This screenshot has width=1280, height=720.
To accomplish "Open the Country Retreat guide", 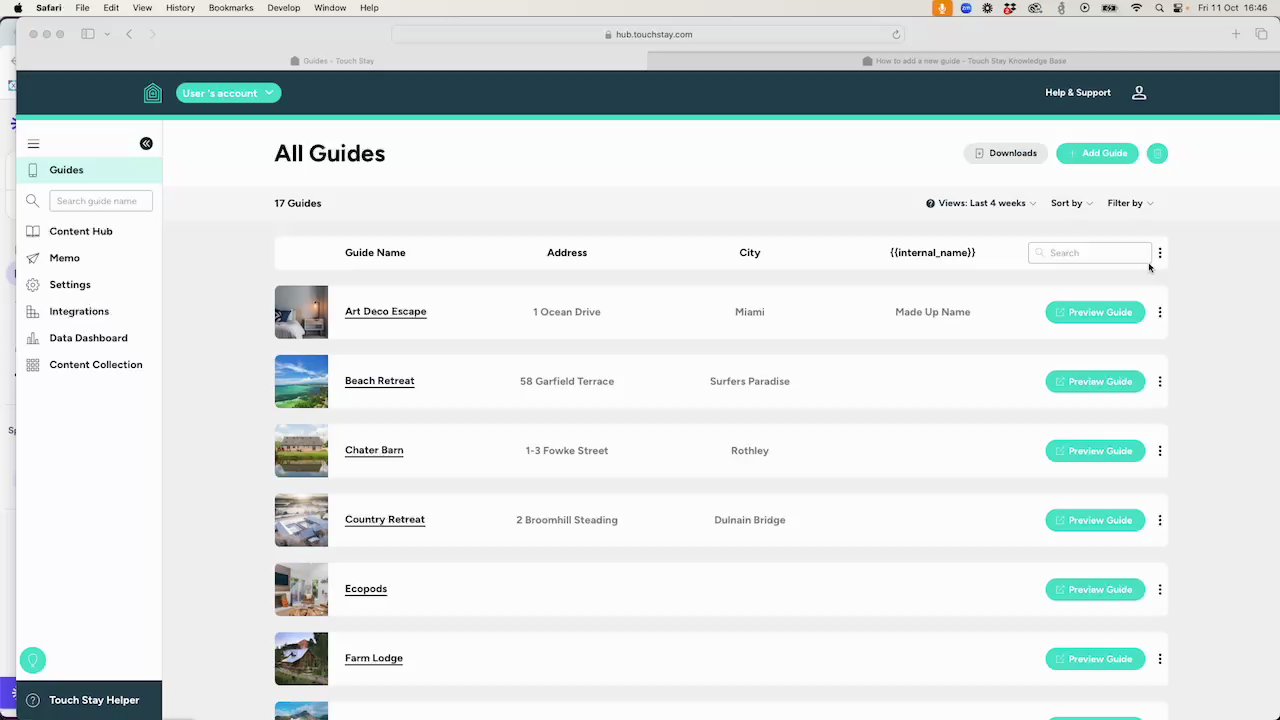I will 385,520.
